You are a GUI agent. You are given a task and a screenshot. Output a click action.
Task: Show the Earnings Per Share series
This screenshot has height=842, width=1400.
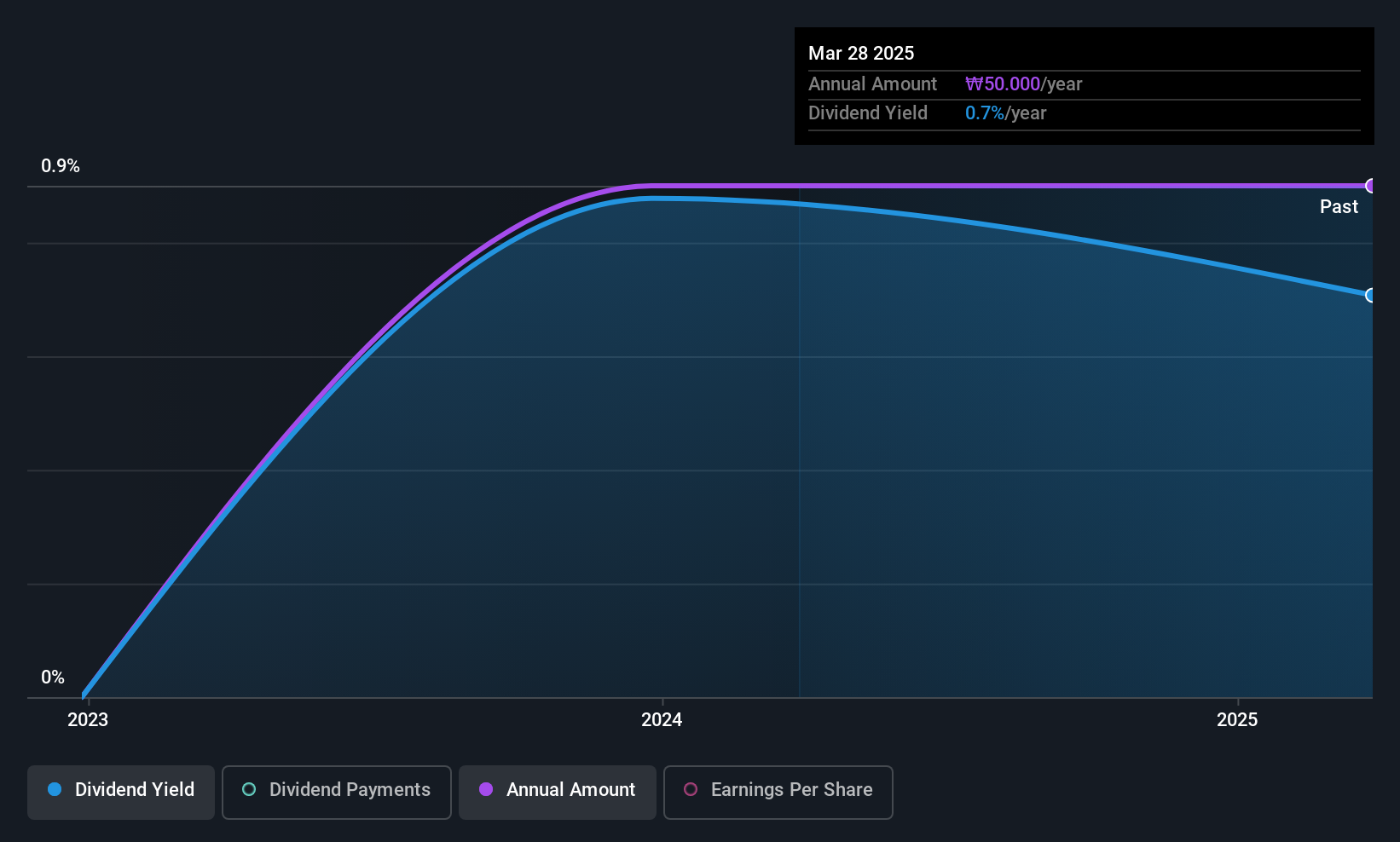tap(778, 792)
